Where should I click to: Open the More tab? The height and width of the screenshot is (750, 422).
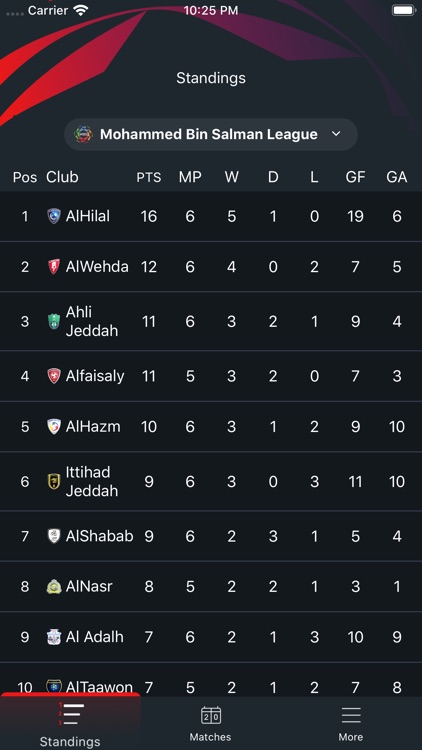coord(351,723)
